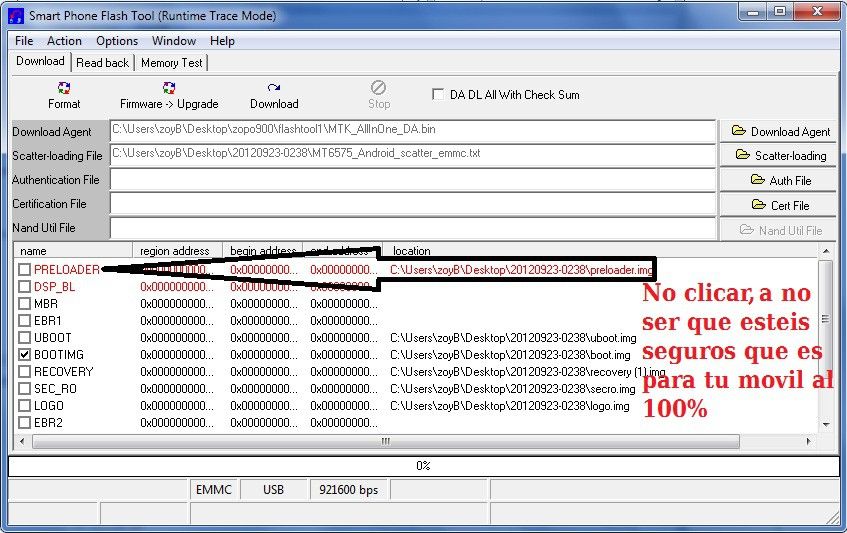
Task: Open the Scatter-loading file browser
Action: click(x=779, y=156)
